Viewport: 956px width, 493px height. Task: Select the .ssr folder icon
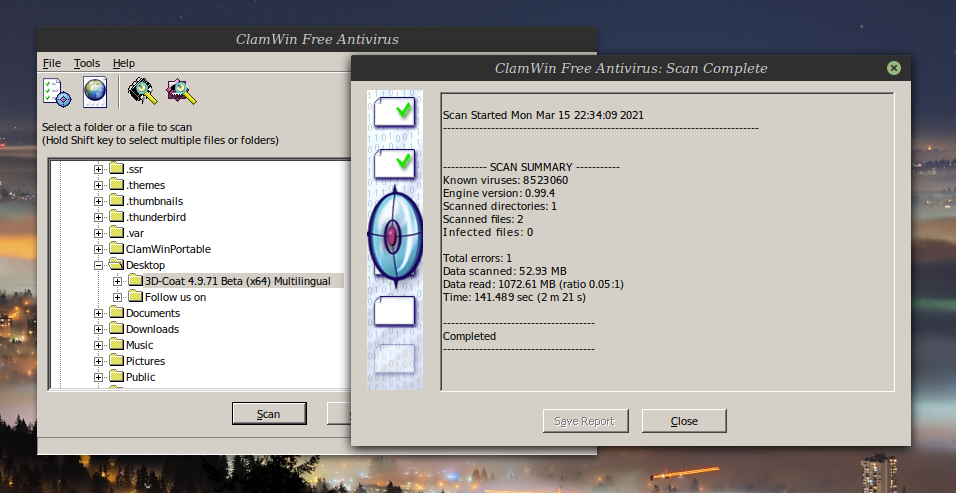(116, 169)
